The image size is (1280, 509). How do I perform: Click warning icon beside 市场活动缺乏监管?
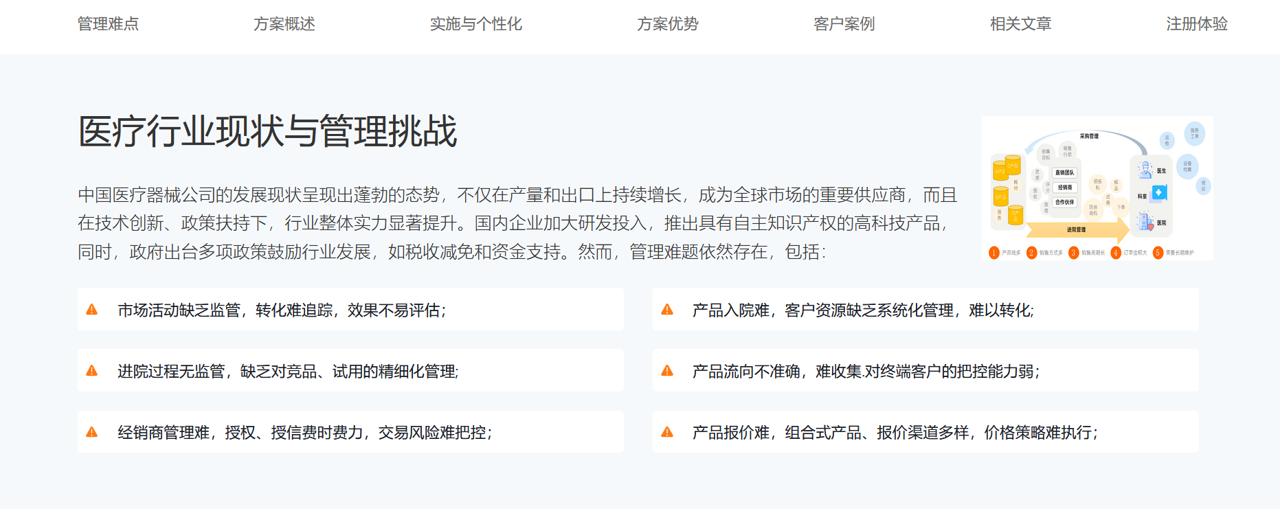pos(92,310)
